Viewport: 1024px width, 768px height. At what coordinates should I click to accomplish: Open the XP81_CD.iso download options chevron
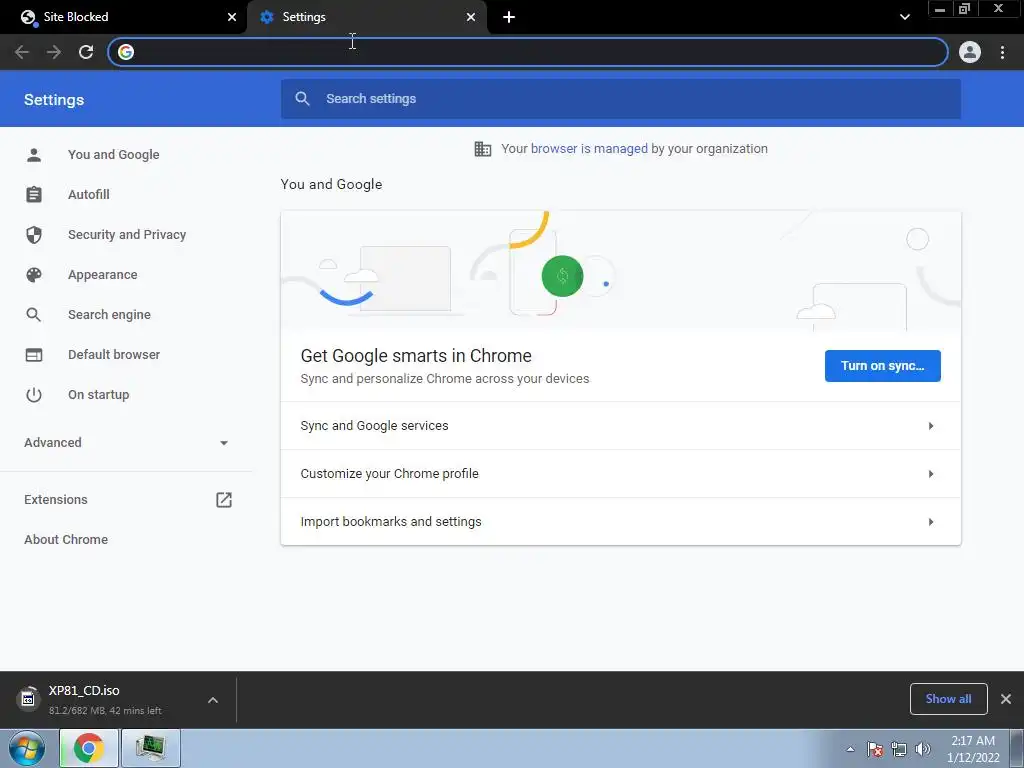213,700
